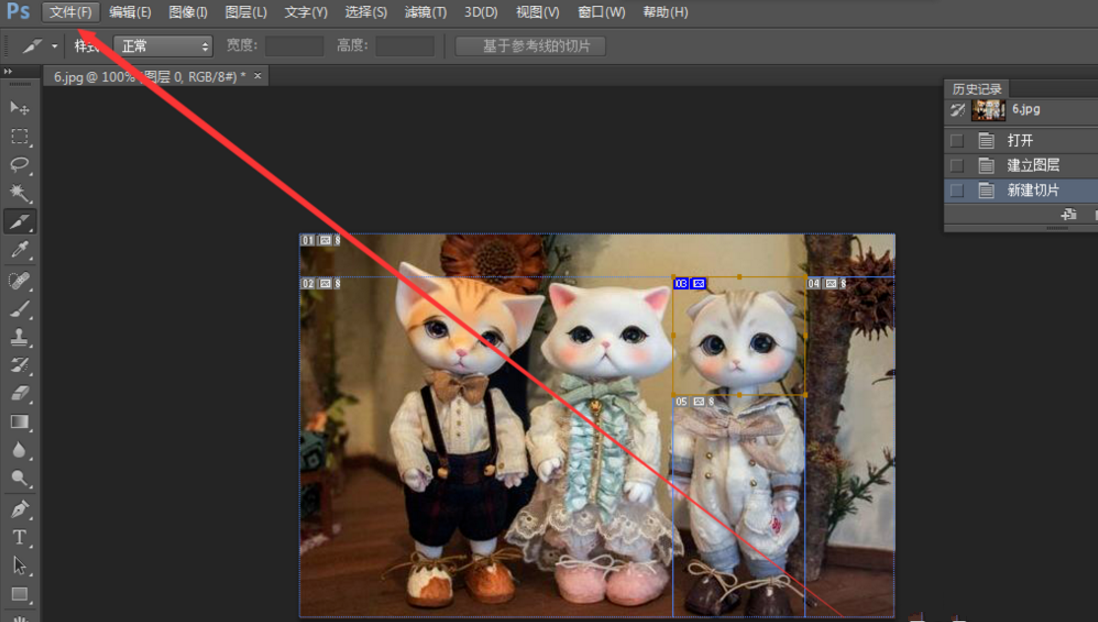Screen dimensions: 1098x622
Task: Select the Lasso tool
Action: pyautogui.click(x=19, y=165)
